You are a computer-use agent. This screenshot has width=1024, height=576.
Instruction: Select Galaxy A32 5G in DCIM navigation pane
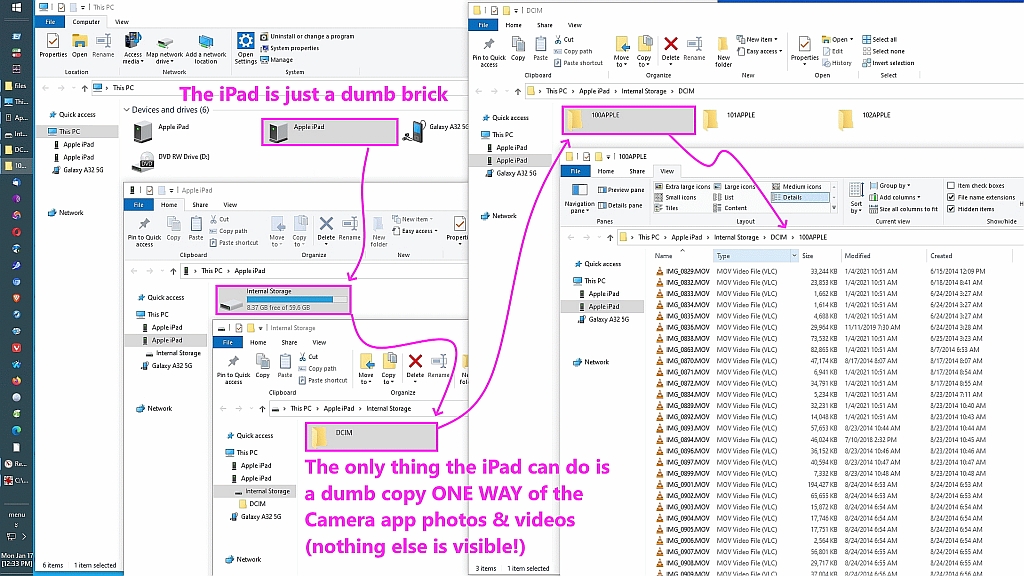pos(511,173)
